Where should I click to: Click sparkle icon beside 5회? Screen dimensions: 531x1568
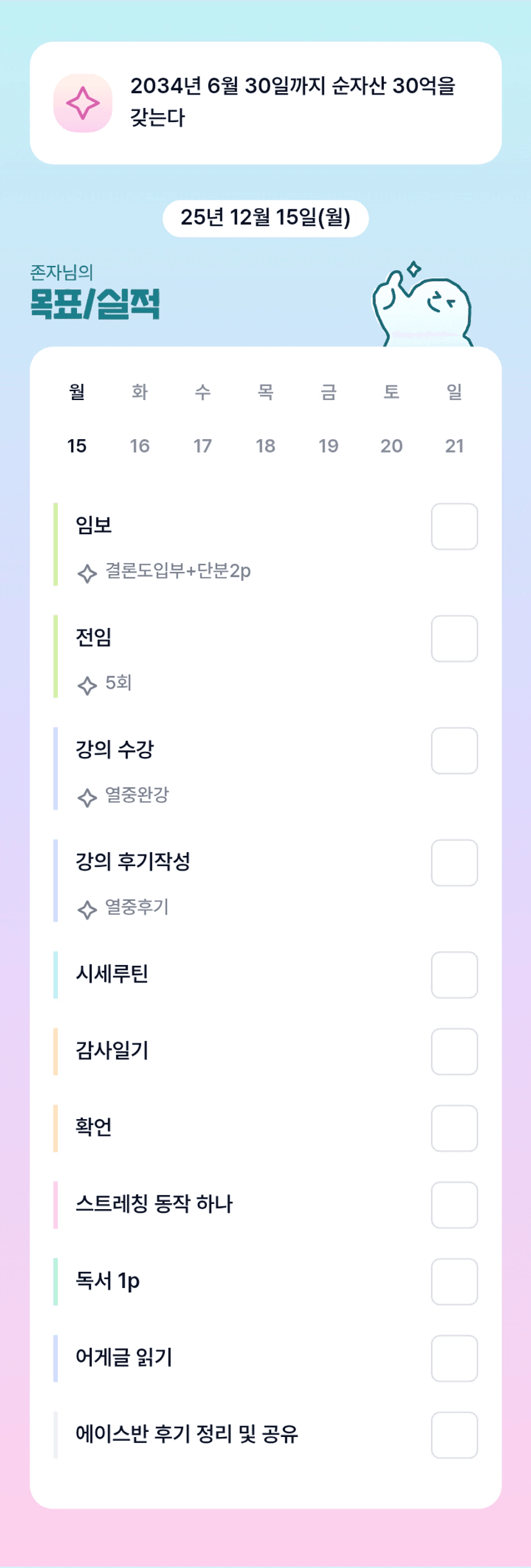pos(87,685)
